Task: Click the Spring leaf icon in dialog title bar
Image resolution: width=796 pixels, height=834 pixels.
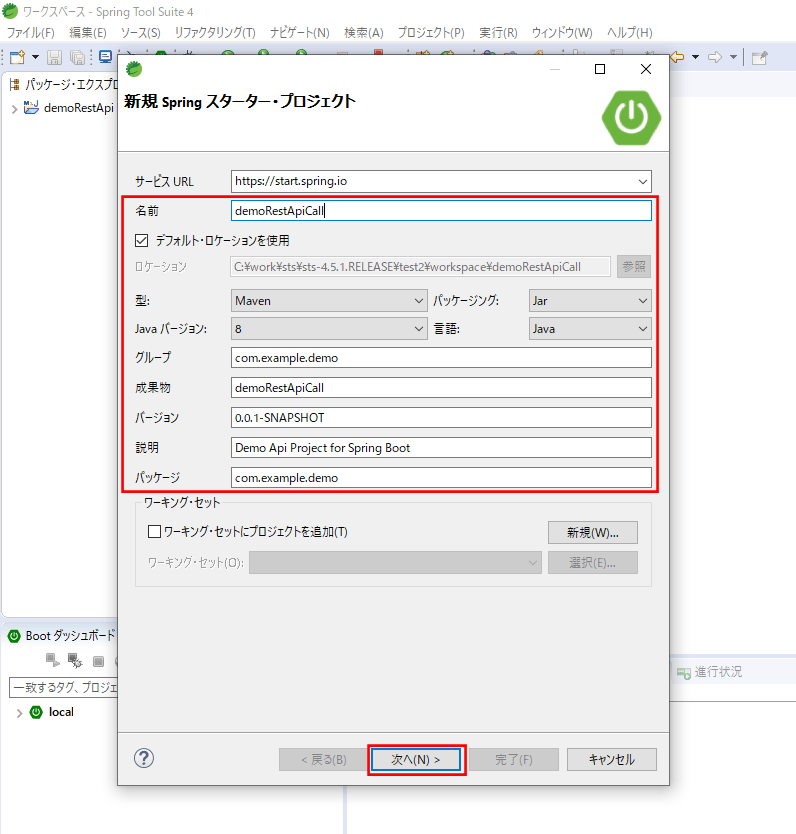Action: (134, 69)
